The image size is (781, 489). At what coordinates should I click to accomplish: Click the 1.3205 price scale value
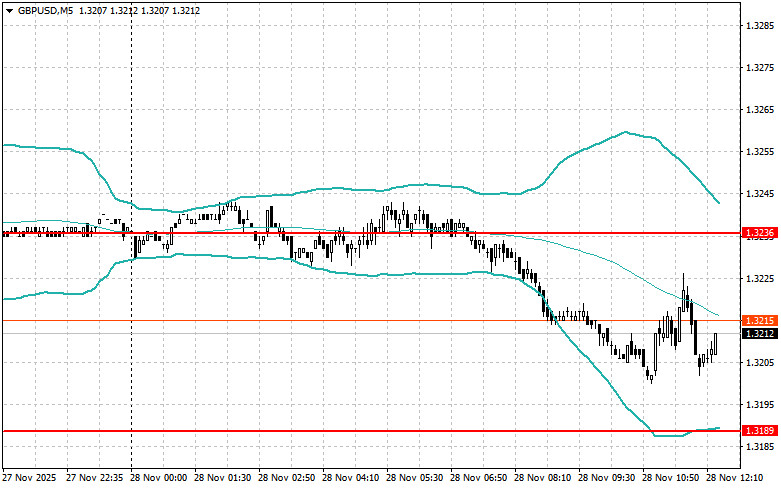tap(761, 363)
